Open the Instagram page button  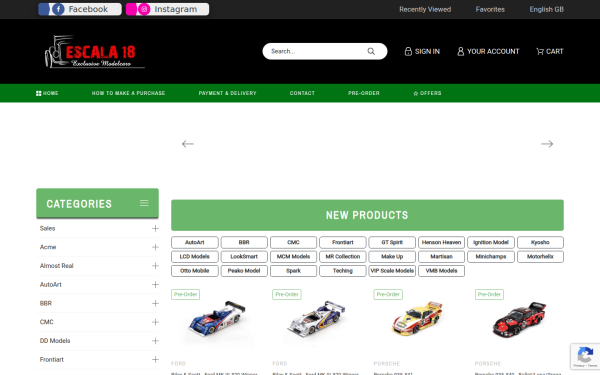pos(168,9)
